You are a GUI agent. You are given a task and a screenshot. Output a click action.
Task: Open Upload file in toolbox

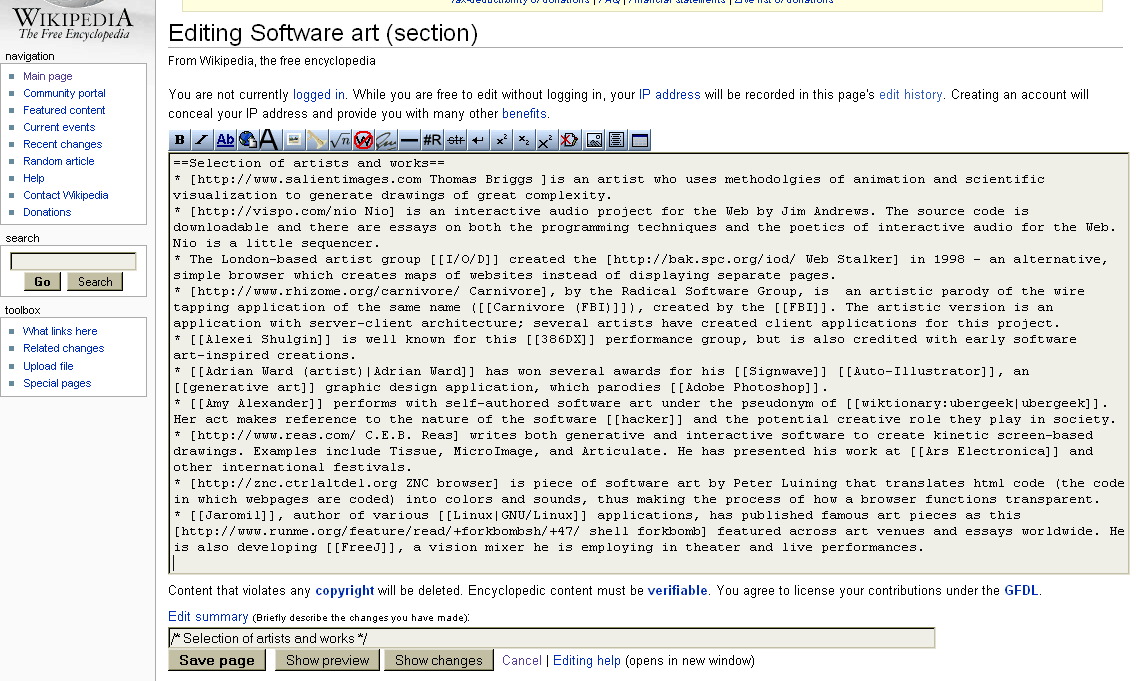(x=49, y=367)
